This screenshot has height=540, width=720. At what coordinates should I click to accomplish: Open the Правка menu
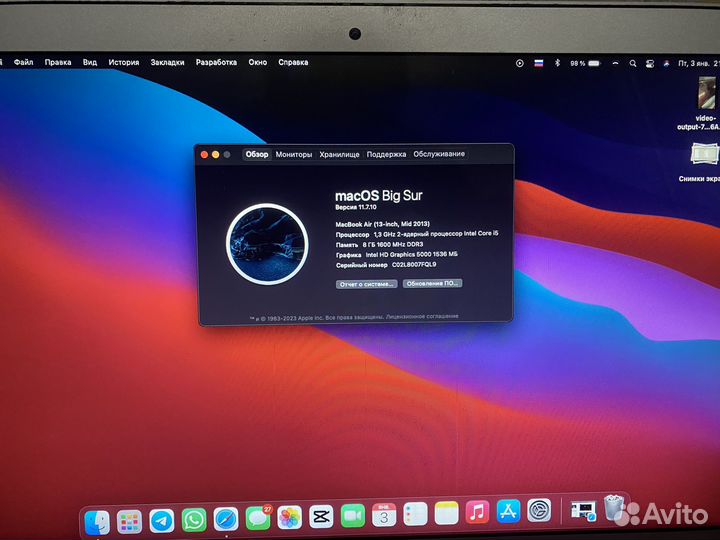(x=58, y=62)
